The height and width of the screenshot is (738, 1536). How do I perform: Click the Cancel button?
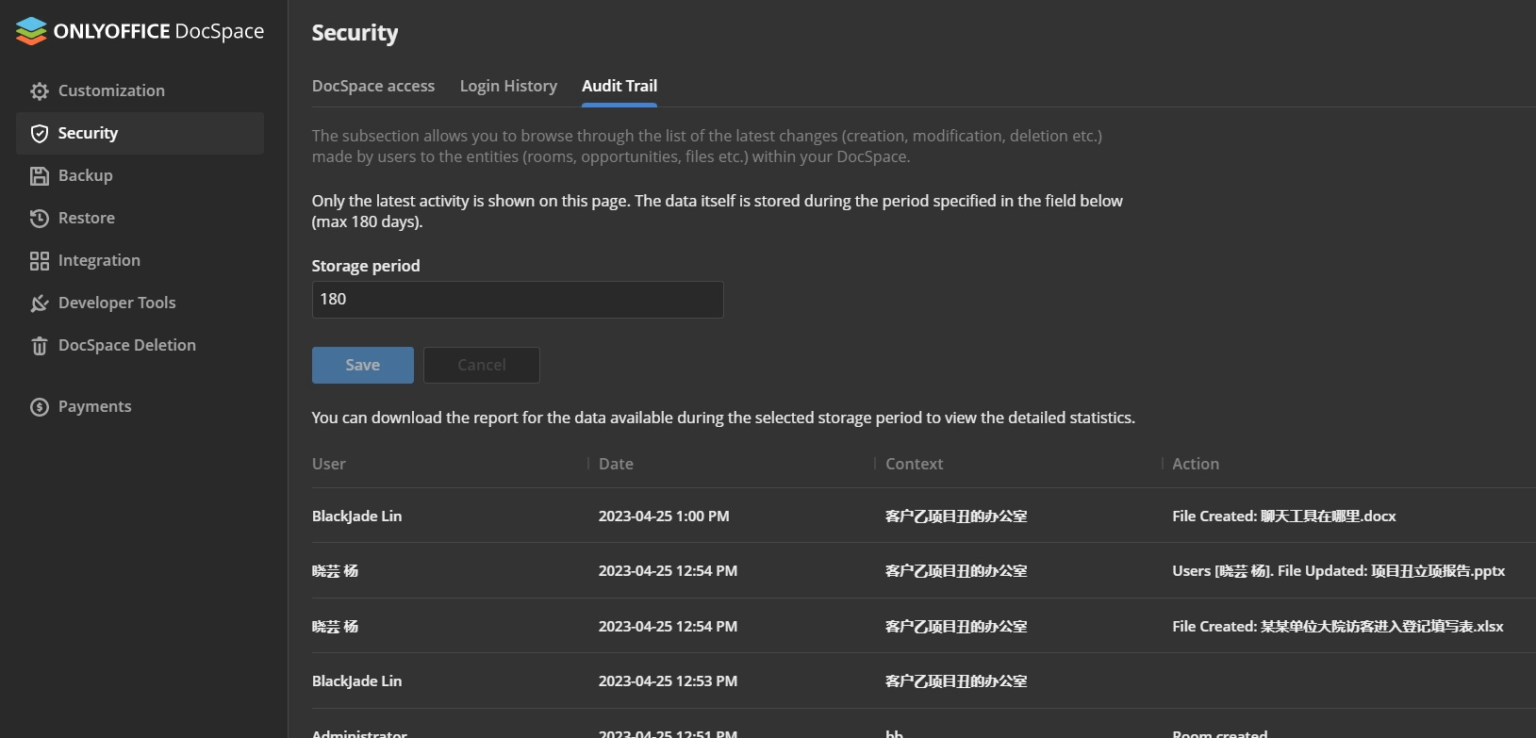481,365
